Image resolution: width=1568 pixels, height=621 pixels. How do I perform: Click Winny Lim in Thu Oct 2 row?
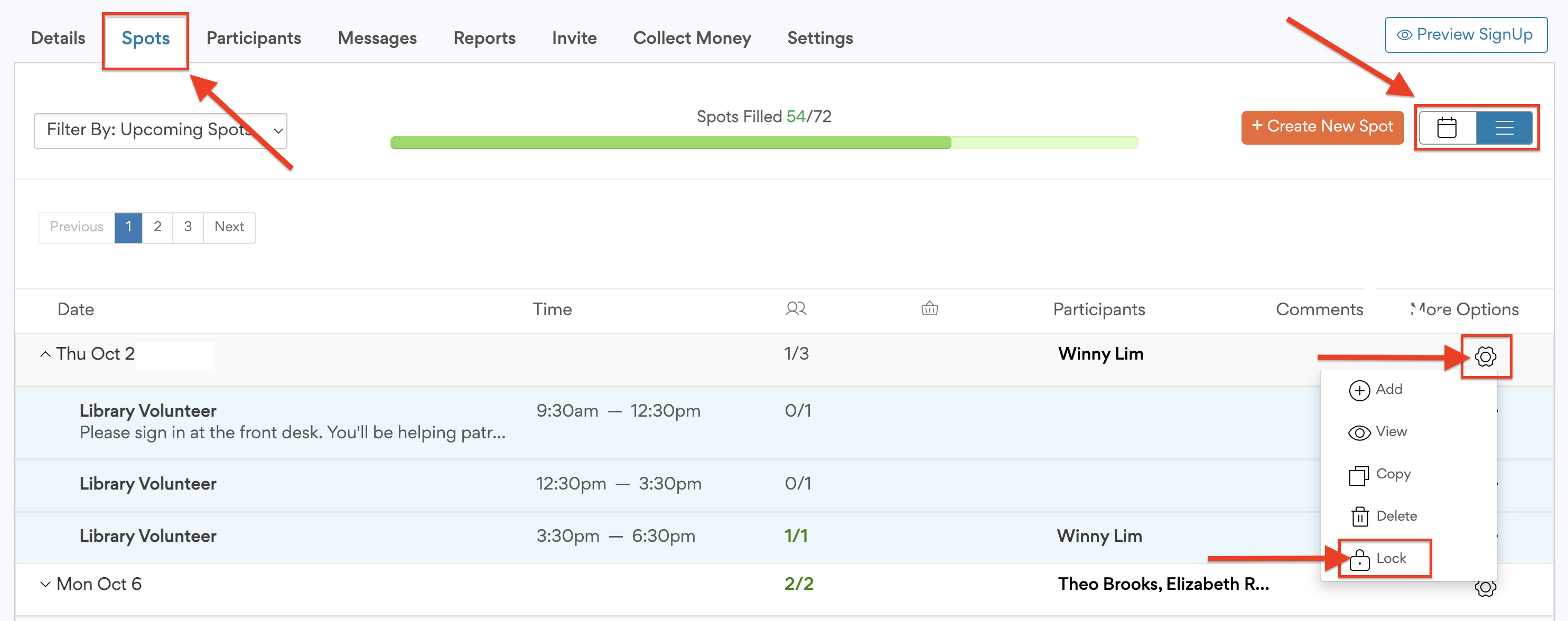pyautogui.click(x=1100, y=354)
